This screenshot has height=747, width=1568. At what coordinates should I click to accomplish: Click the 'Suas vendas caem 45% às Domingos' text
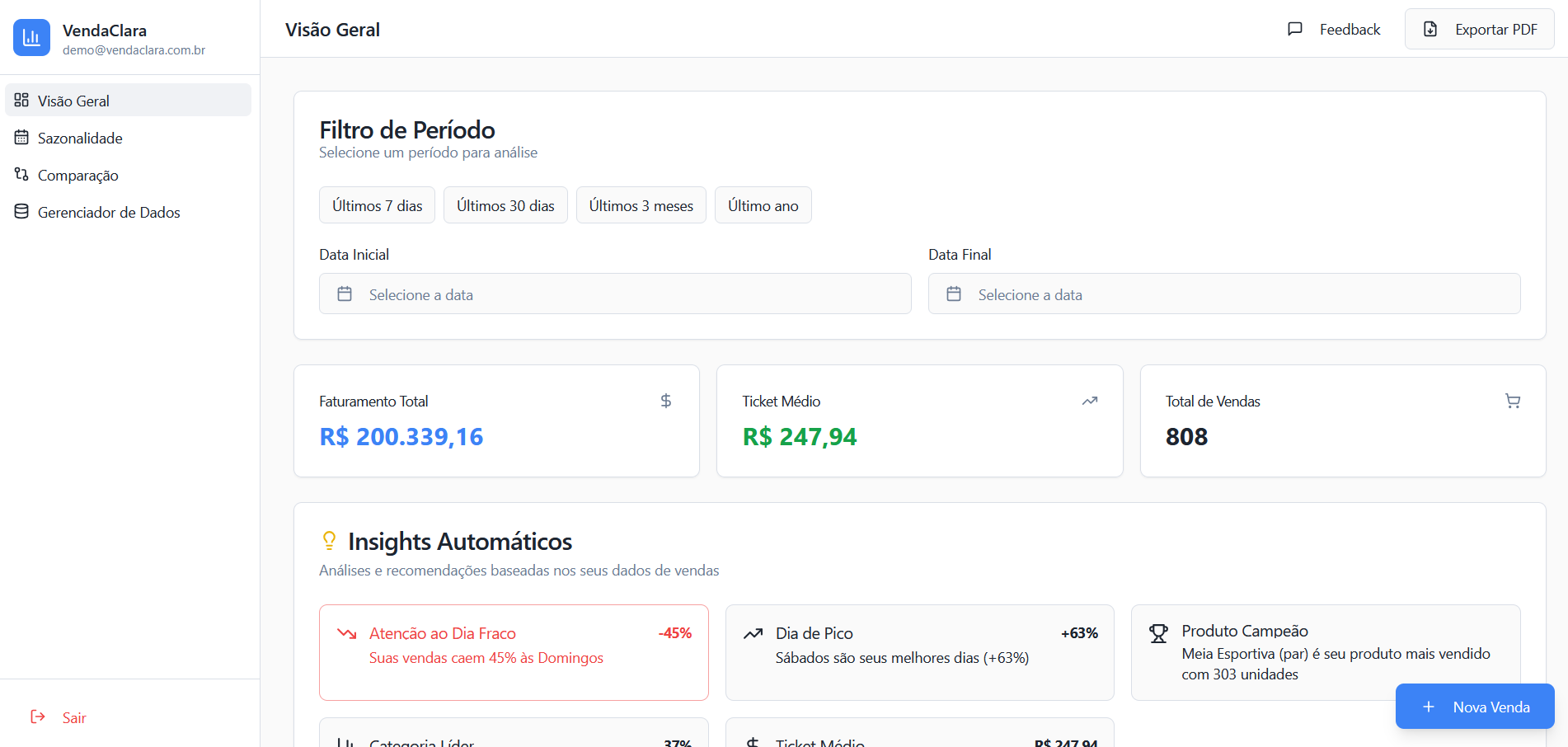(486, 658)
